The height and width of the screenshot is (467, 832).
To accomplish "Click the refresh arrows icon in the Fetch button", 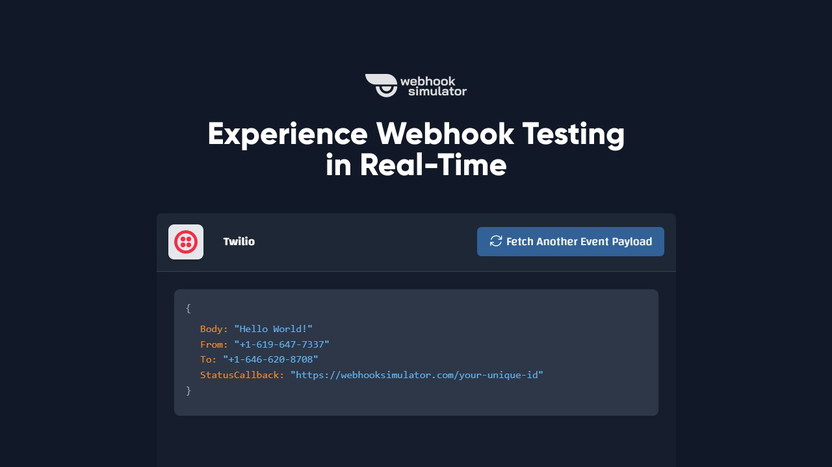I will point(495,242).
